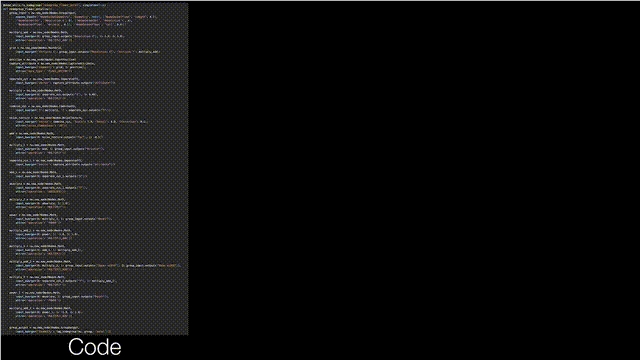Screen dimensions: 640x360
Task: Select the group_input node definition line
Action: coord(42,13)
